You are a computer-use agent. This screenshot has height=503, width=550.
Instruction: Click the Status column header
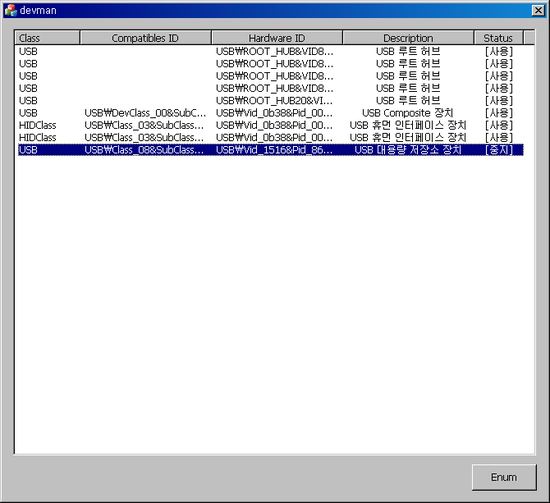click(x=498, y=38)
